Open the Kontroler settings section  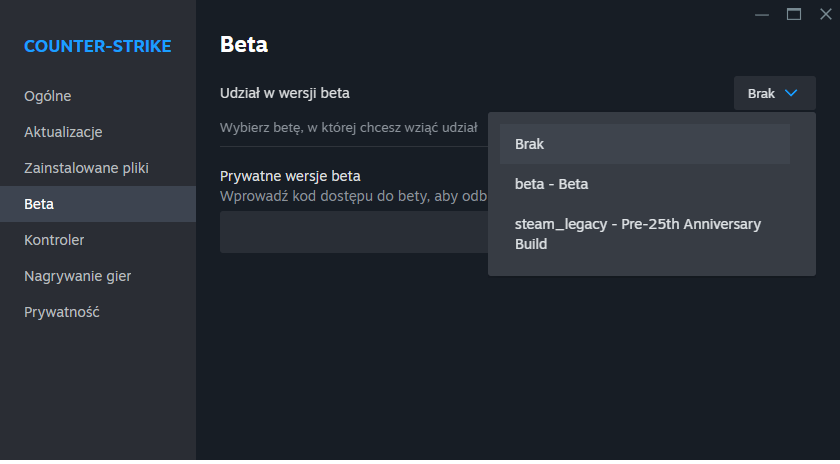click(54, 240)
